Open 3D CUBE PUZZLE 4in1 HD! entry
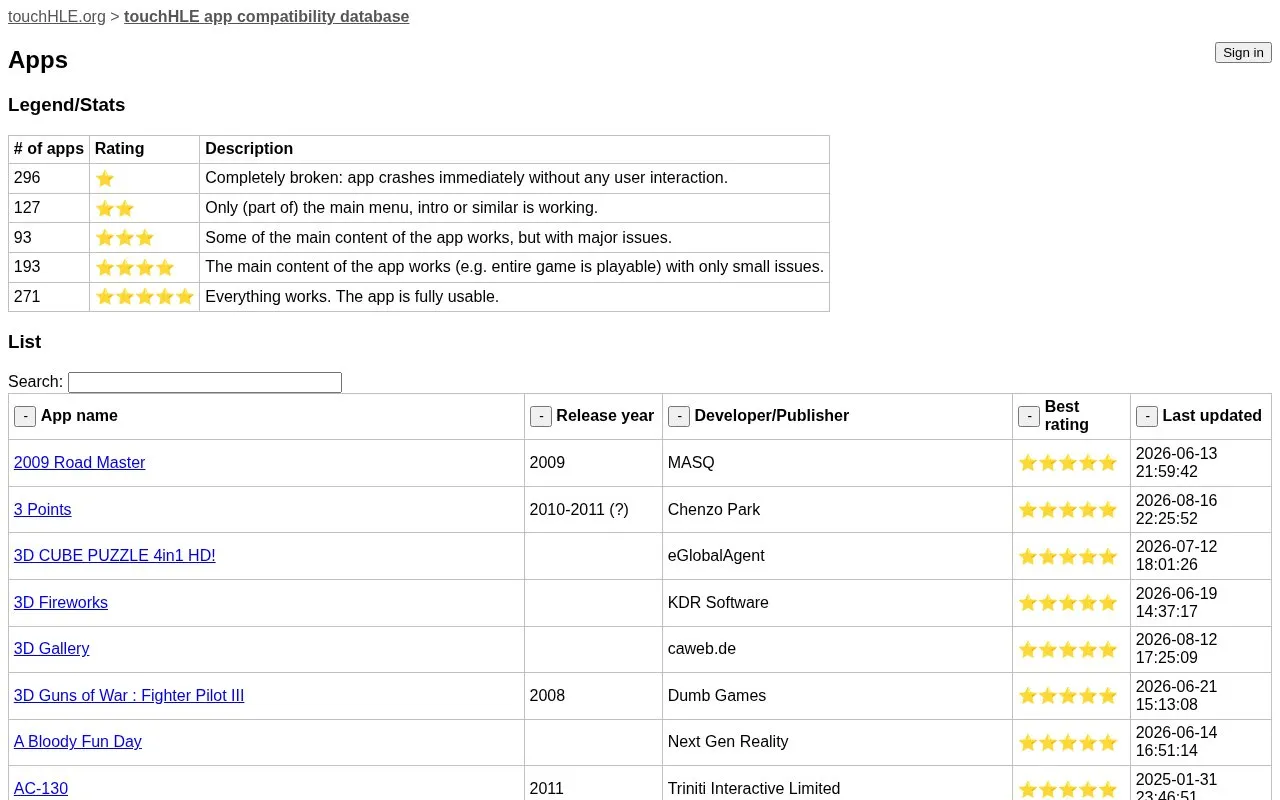Screen dimensions: 1280x800 (114, 556)
